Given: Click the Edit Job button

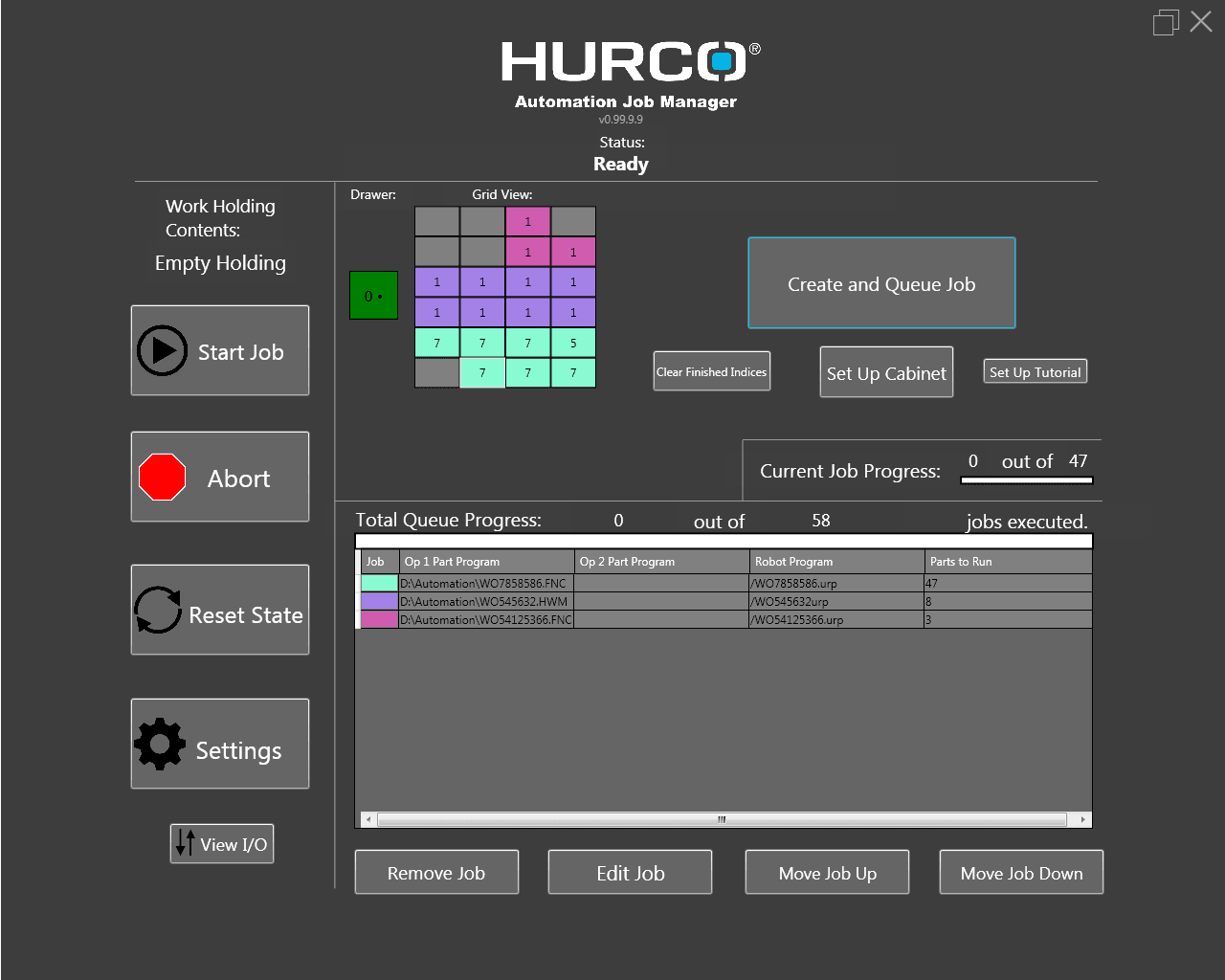Looking at the screenshot, I should point(630,873).
